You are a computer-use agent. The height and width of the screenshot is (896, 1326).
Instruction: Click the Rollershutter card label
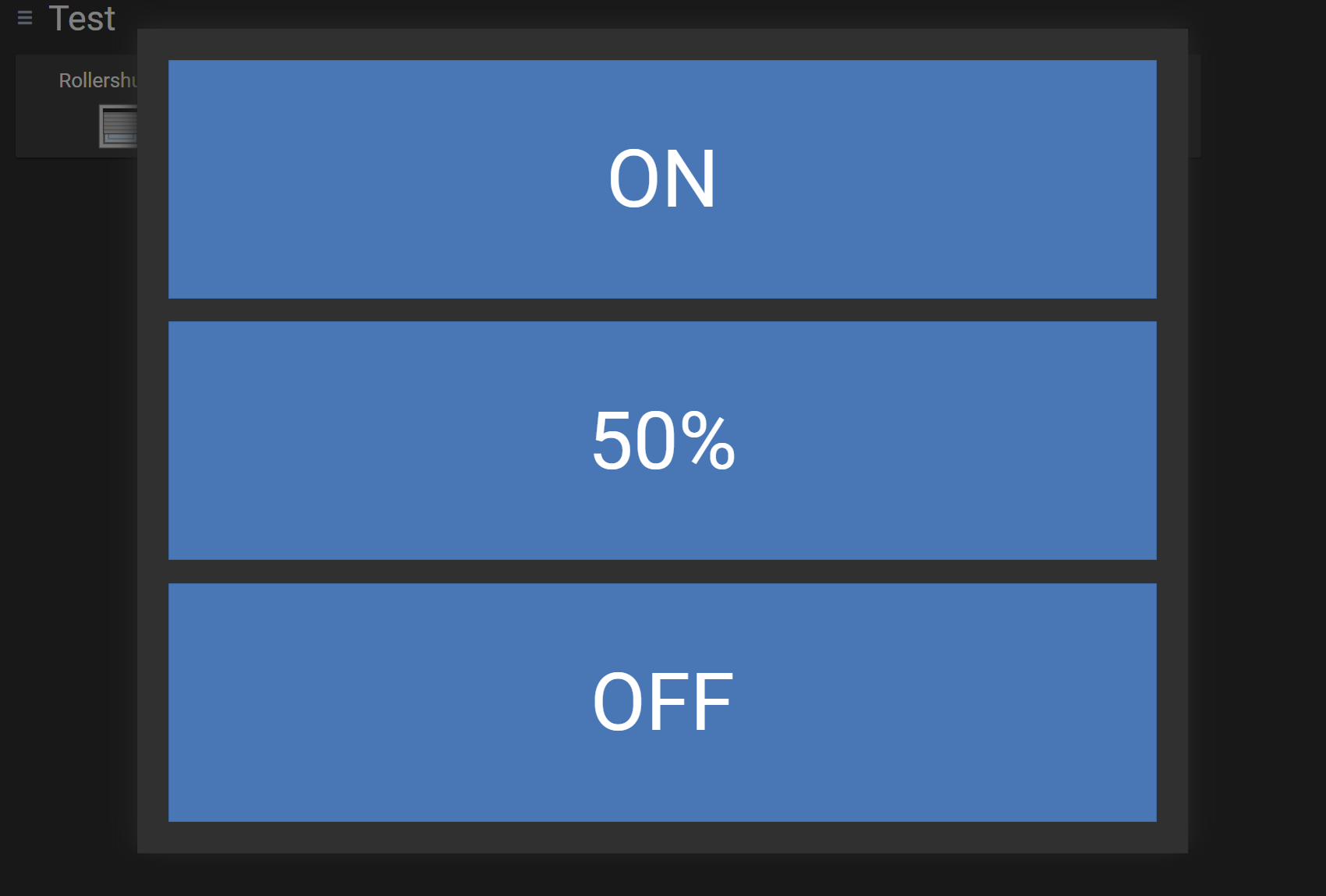98,80
